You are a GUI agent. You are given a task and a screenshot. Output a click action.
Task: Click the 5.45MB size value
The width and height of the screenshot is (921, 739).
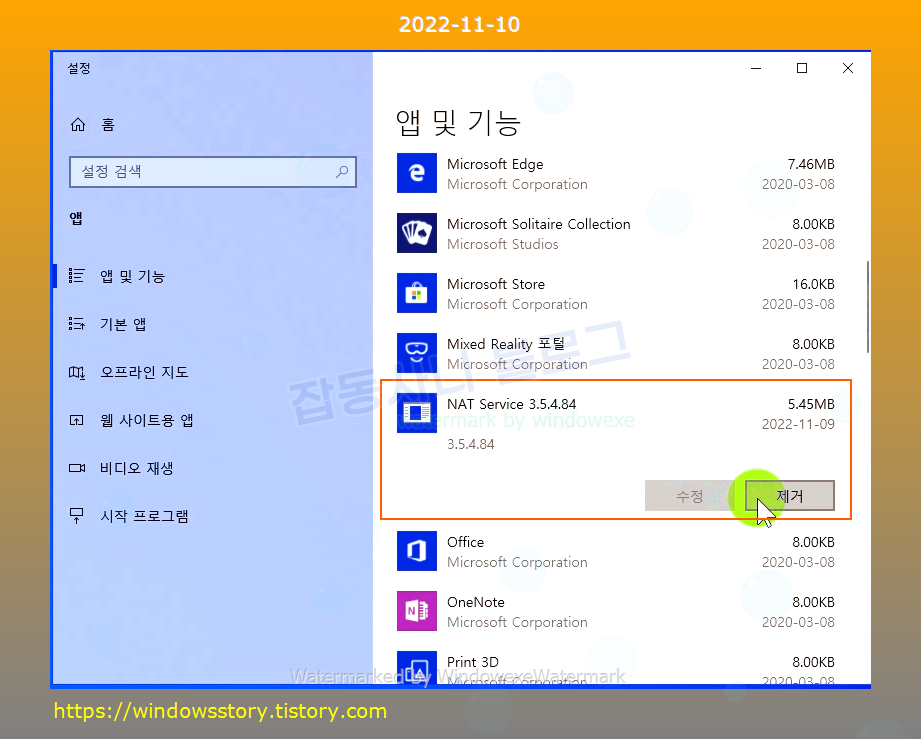[x=811, y=404]
